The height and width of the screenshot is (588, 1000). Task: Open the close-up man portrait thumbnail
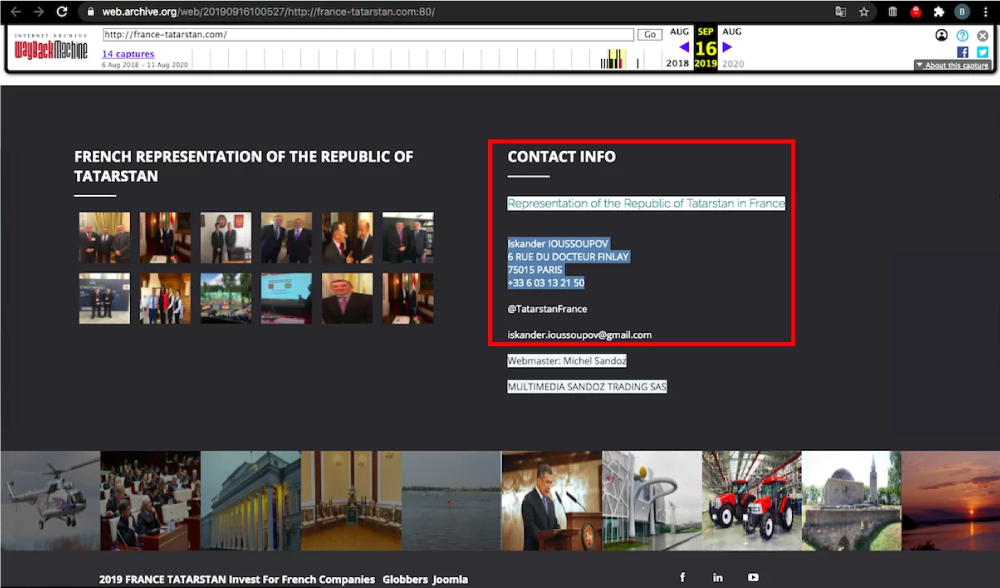(x=347, y=298)
